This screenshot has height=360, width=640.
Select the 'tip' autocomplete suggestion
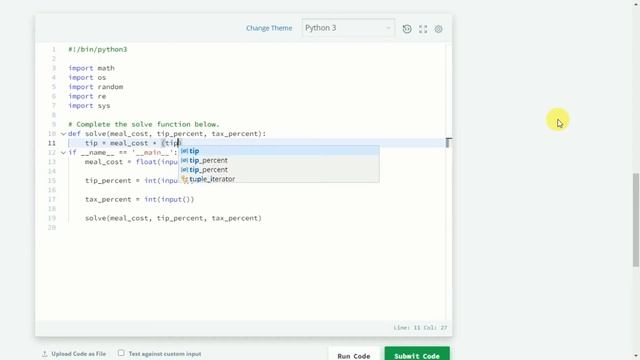pos(279,151)
